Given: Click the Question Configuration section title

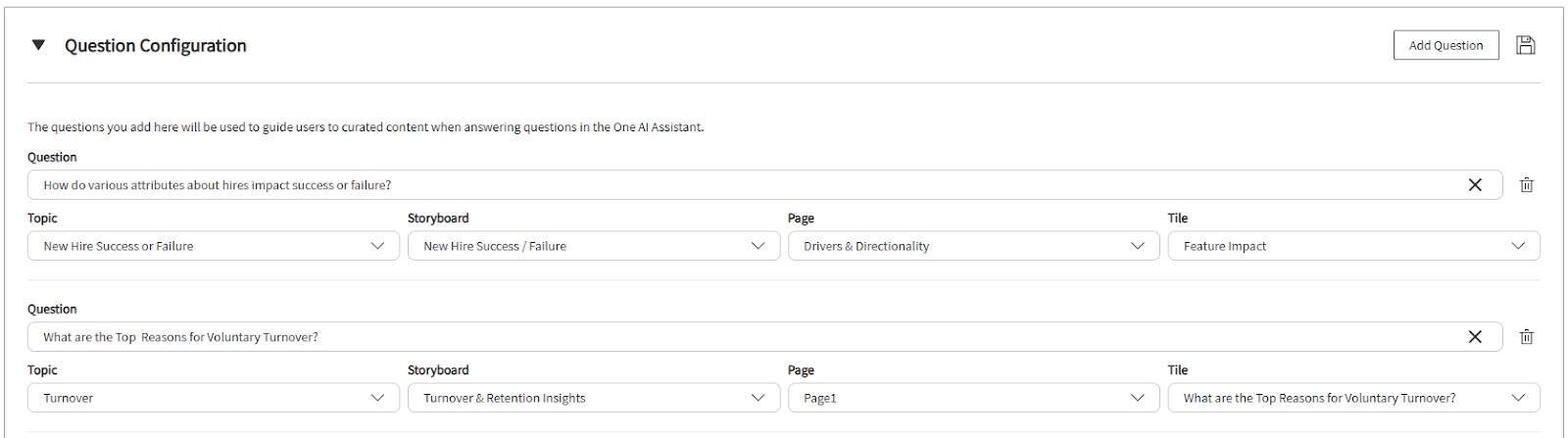Looking at the screenshot, I should click(x=156, y=46).
